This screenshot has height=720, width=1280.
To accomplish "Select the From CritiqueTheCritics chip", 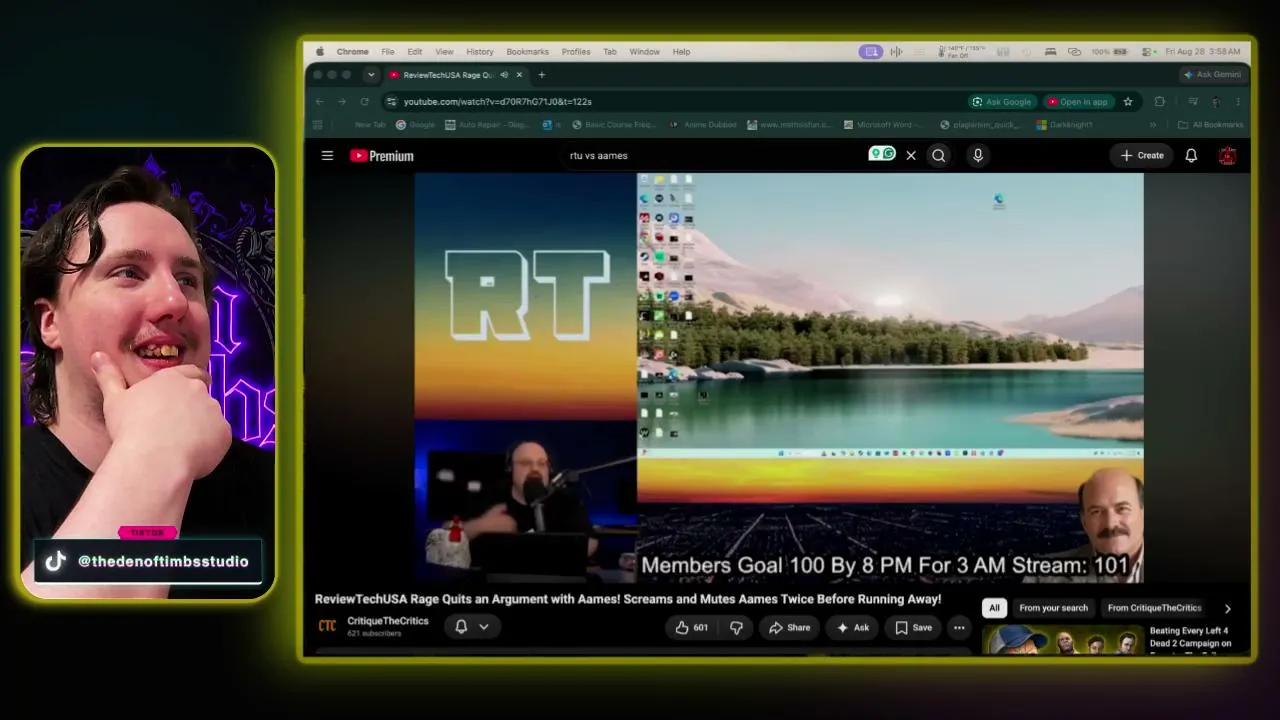I will tap(1154, 607).
